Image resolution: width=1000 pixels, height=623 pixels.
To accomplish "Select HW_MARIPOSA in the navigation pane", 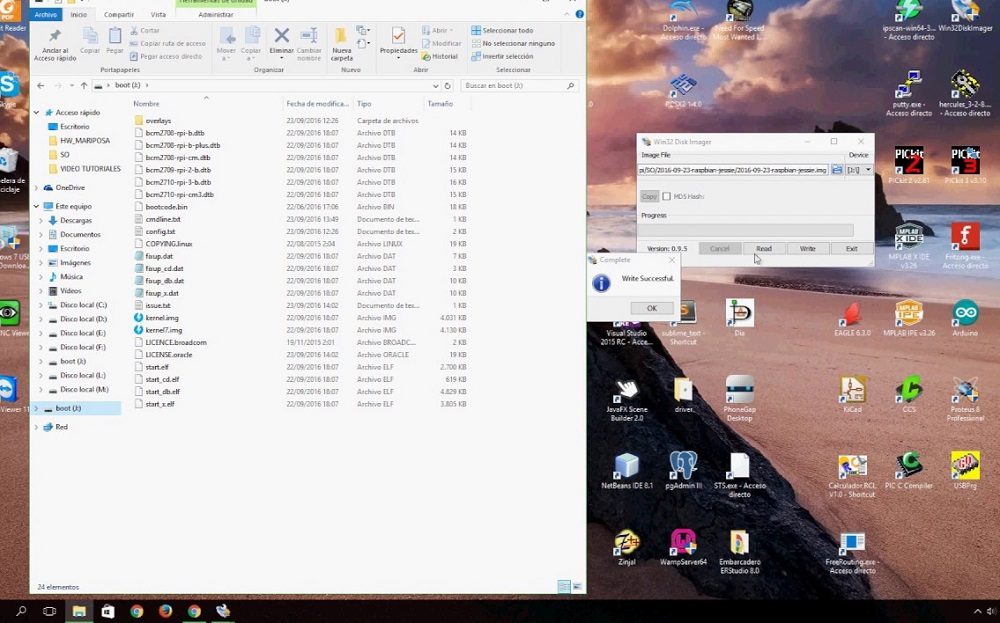I will (85, 141).
